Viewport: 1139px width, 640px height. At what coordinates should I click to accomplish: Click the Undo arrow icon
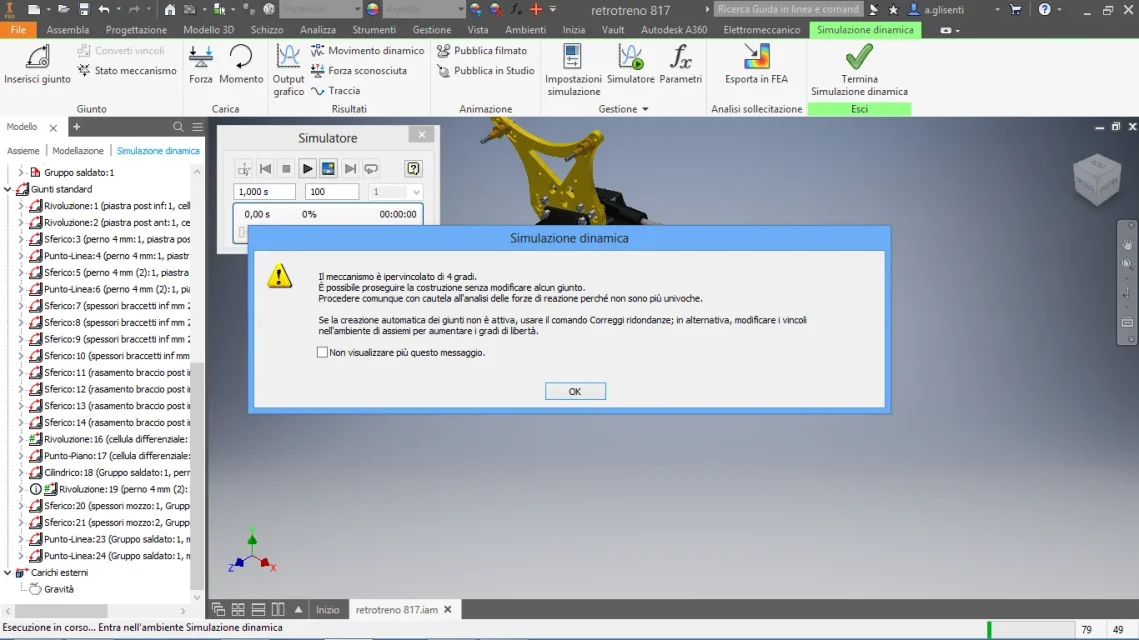click(x=104, y=9)
